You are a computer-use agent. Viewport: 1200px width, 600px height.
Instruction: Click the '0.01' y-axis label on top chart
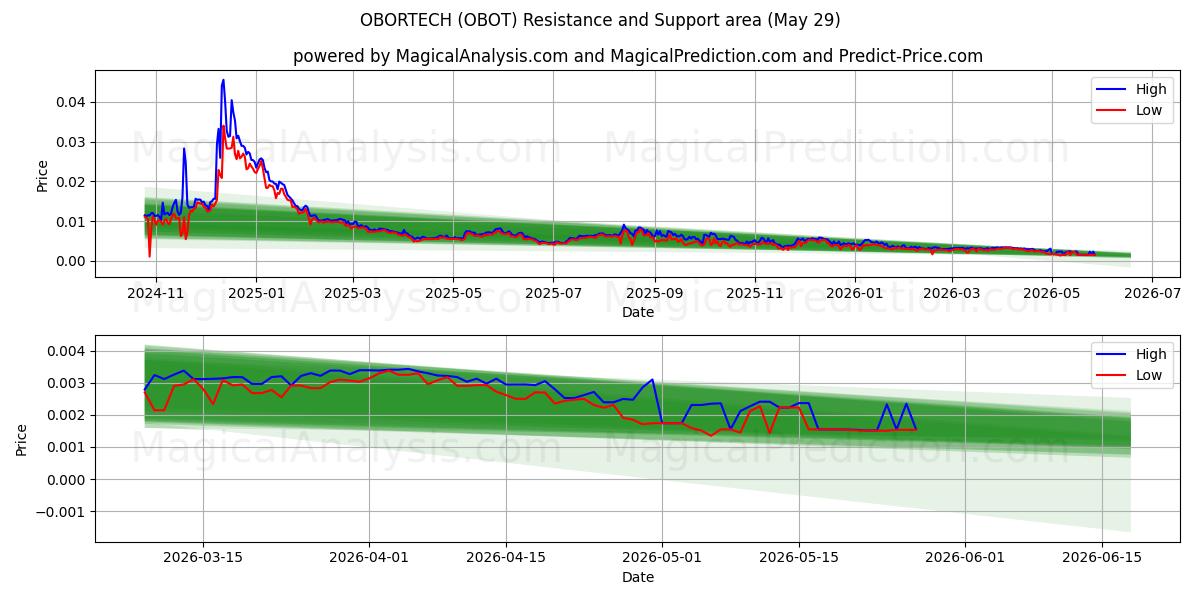point(73,222)
